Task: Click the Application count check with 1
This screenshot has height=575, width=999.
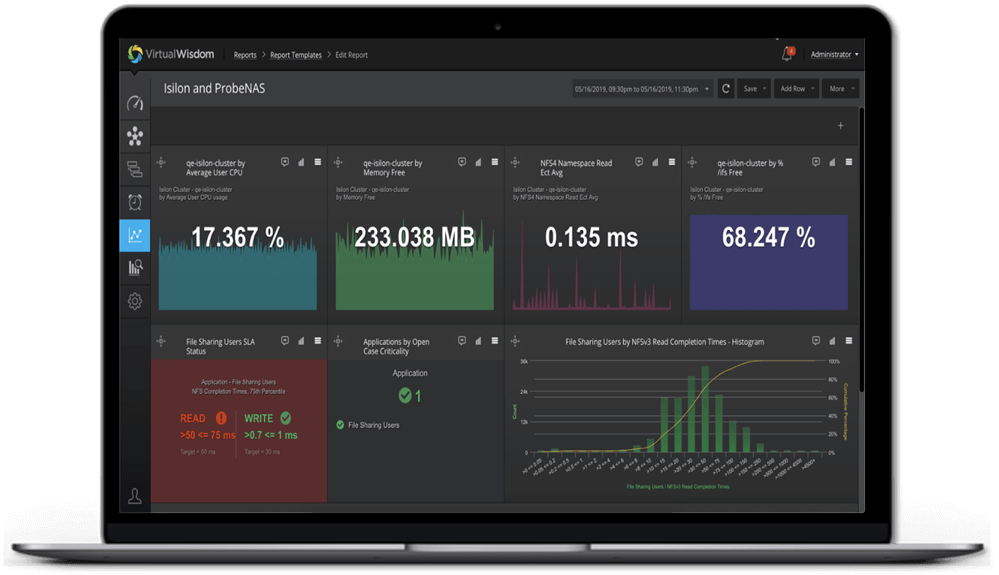Action: point(410,396)
